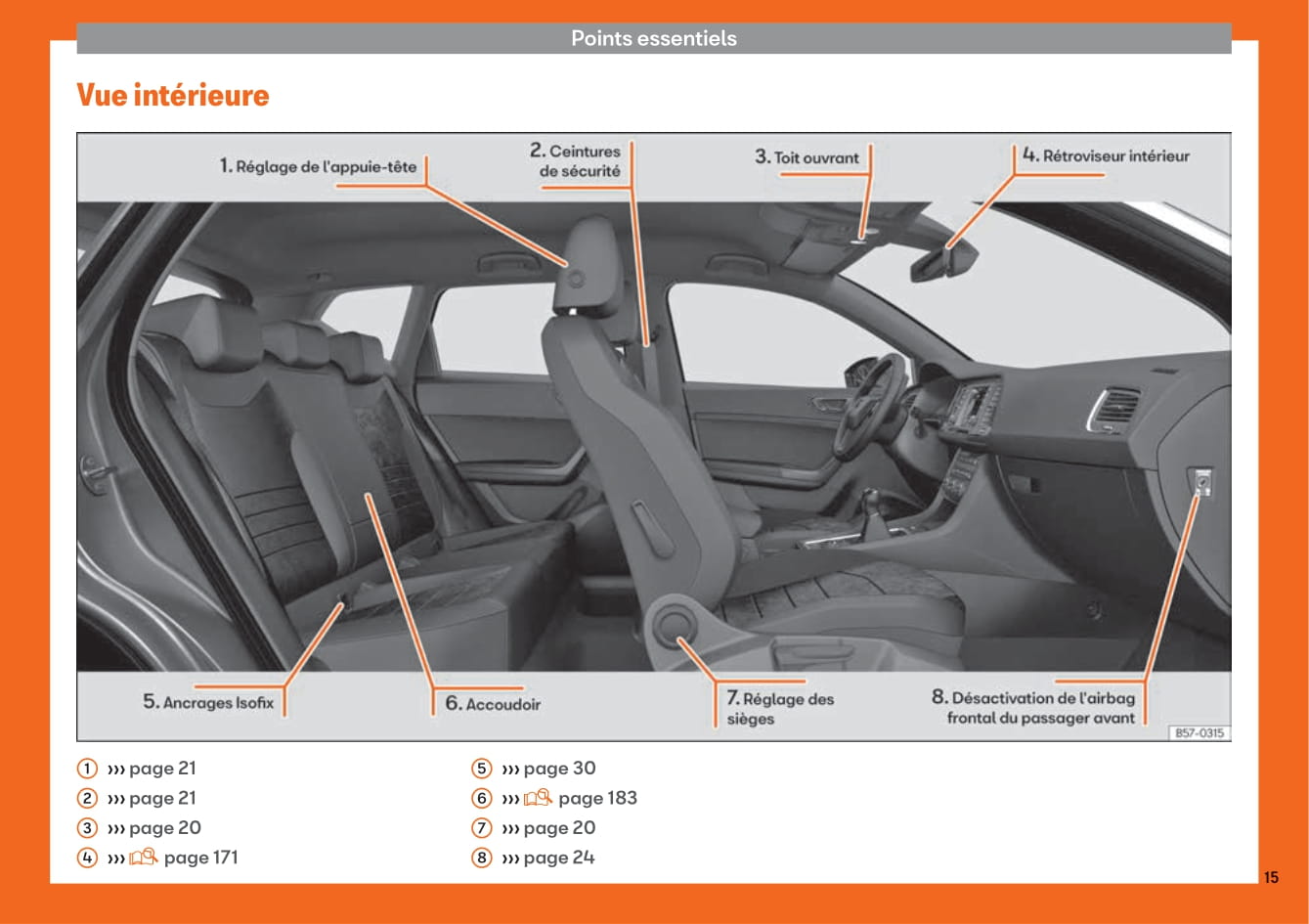Follow the page 171 reference

200,858
